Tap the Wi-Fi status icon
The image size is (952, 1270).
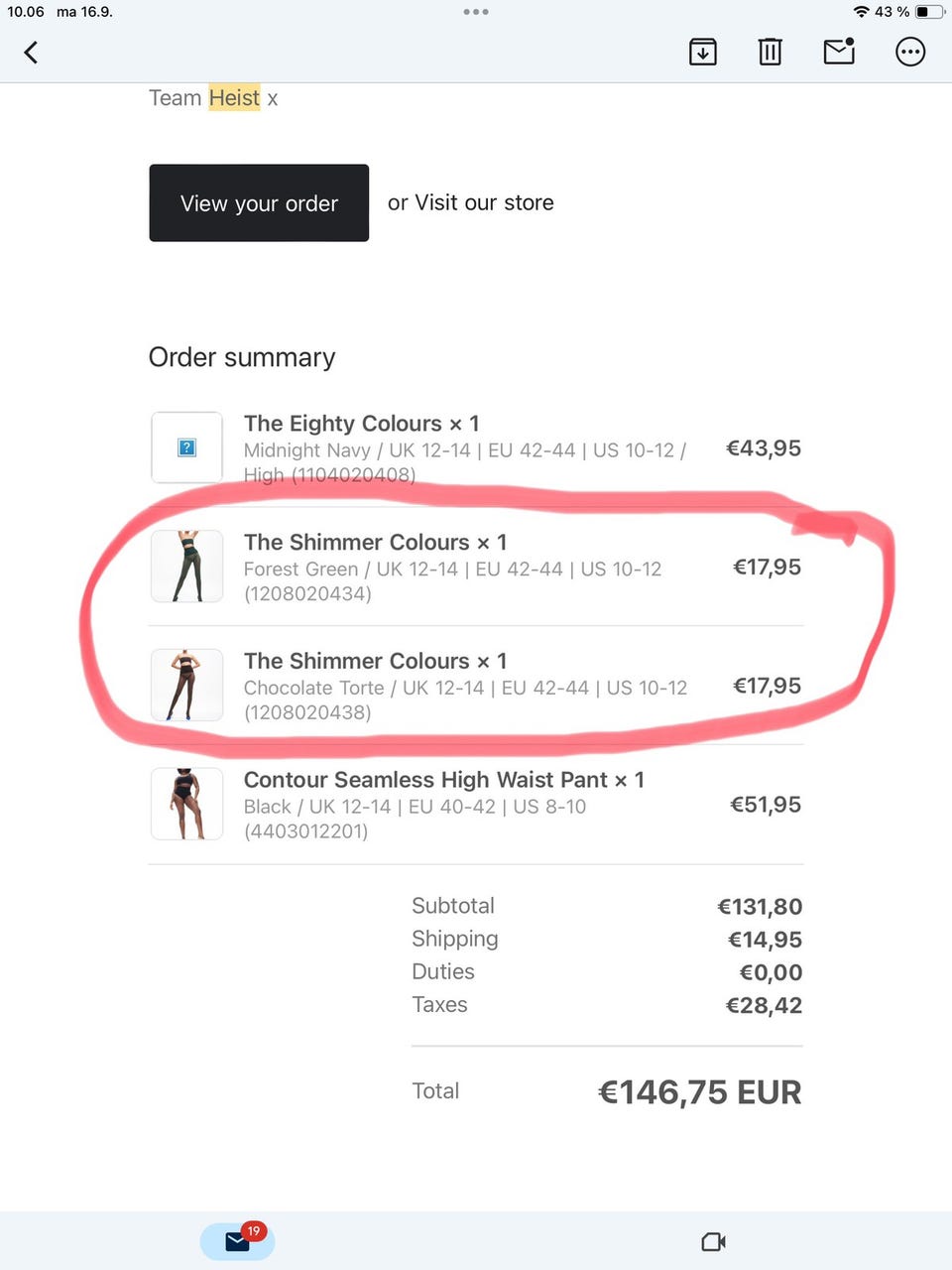tap(861, 12)
